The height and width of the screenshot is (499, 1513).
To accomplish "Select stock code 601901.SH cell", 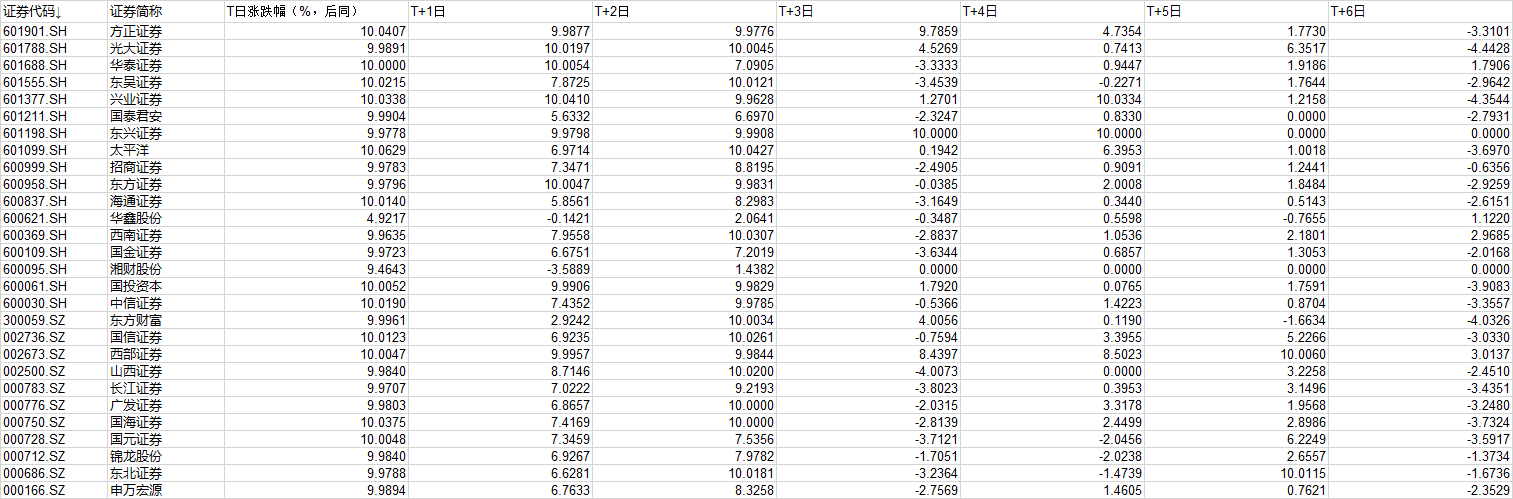I will (x=36, y=31).
